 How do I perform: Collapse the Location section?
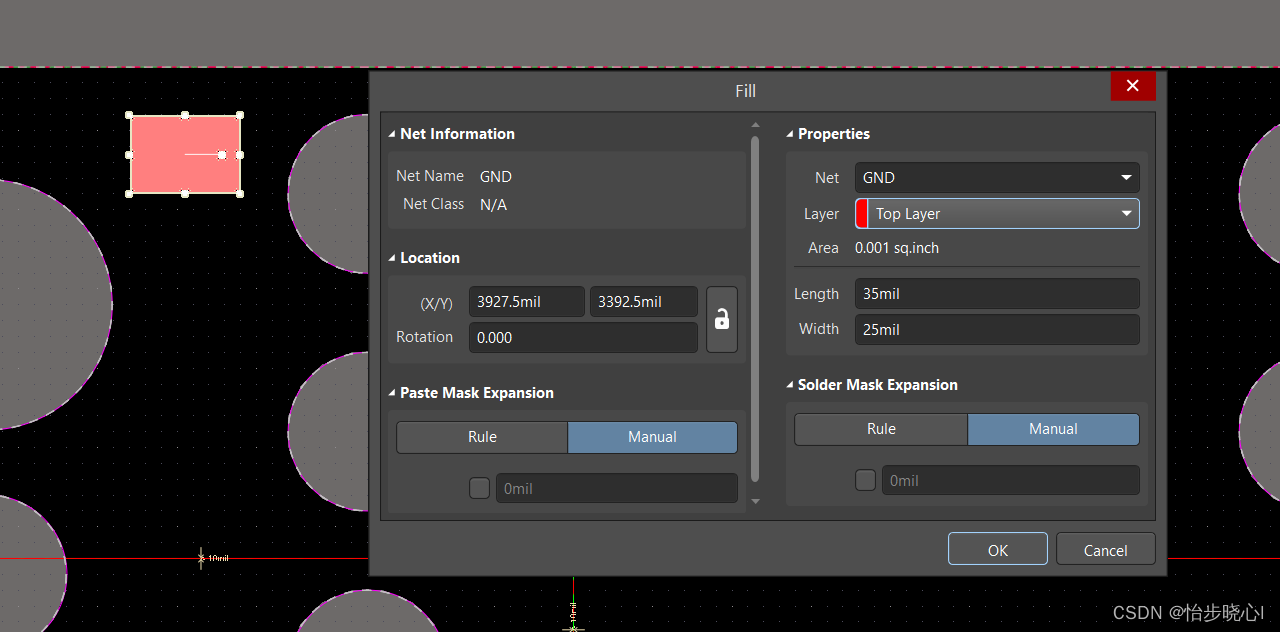393,258
